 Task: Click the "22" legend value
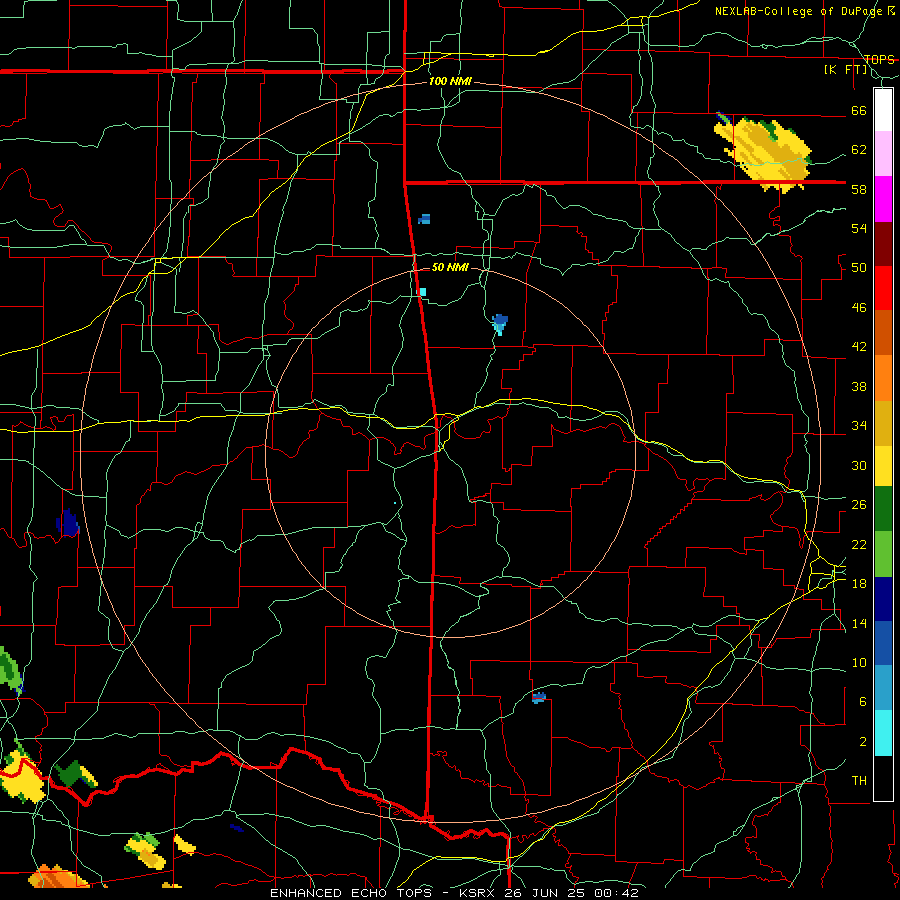point(859,544)
